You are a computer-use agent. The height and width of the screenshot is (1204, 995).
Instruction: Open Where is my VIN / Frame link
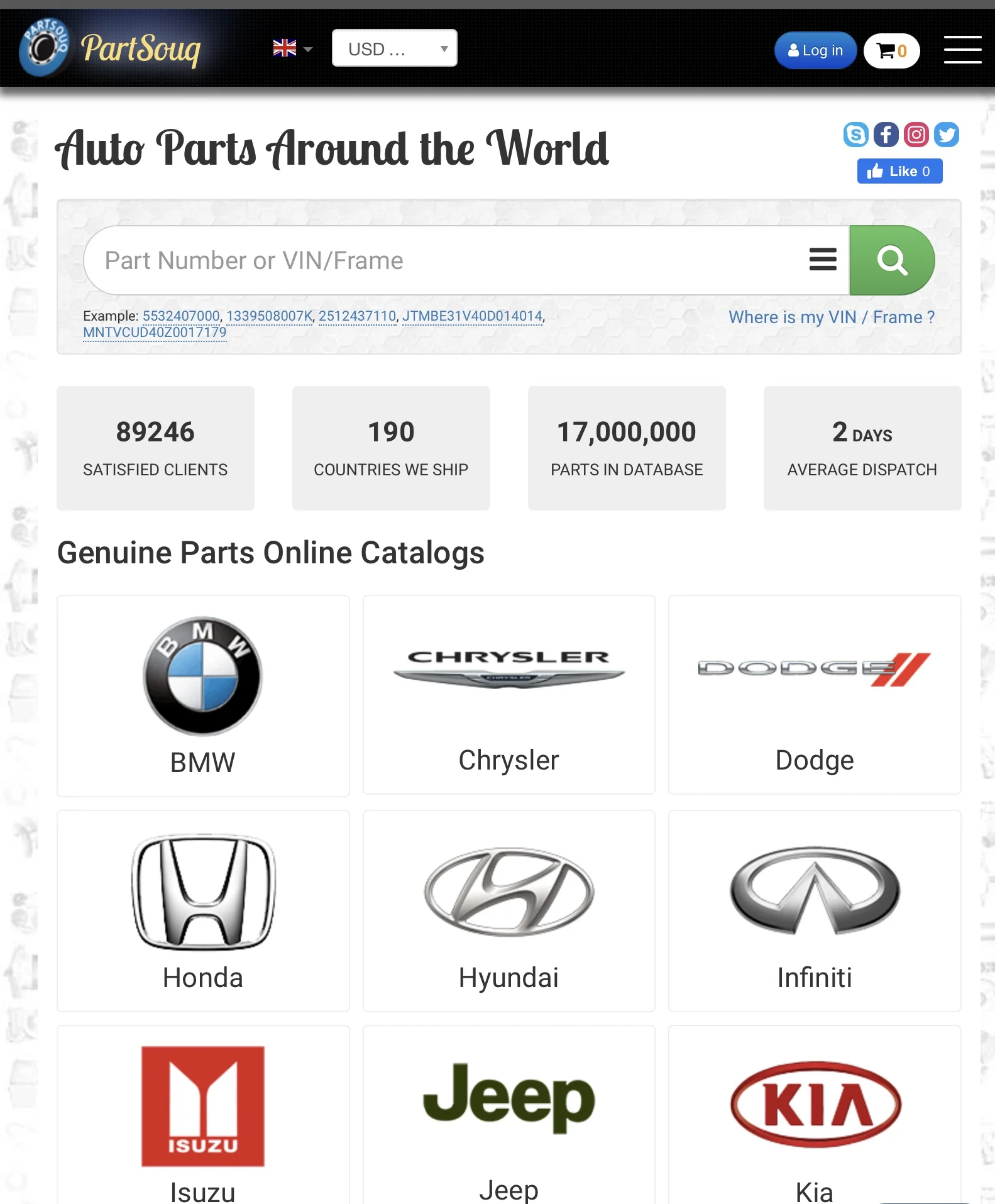click(832, 318)
